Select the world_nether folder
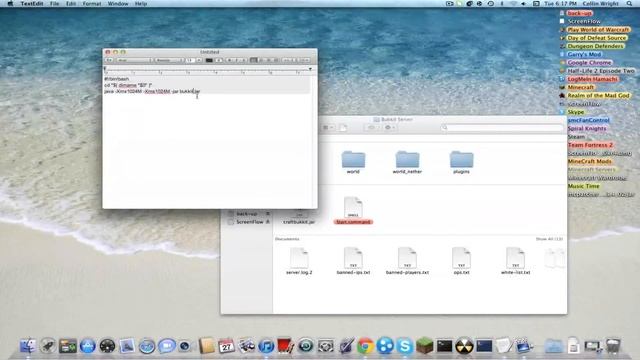 click(x=407, y=162)
